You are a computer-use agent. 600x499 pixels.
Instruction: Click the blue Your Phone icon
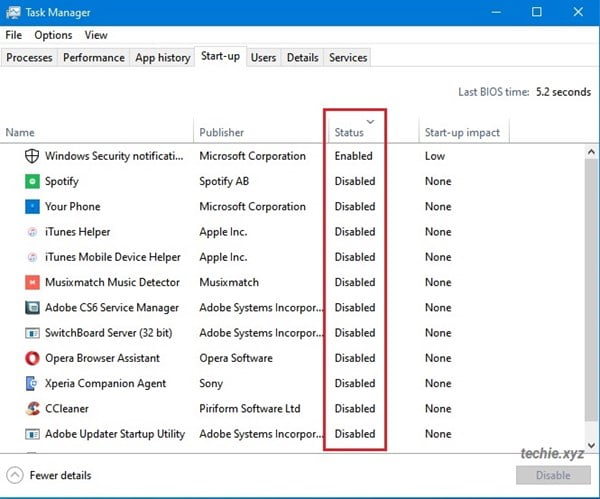point(32,207)
